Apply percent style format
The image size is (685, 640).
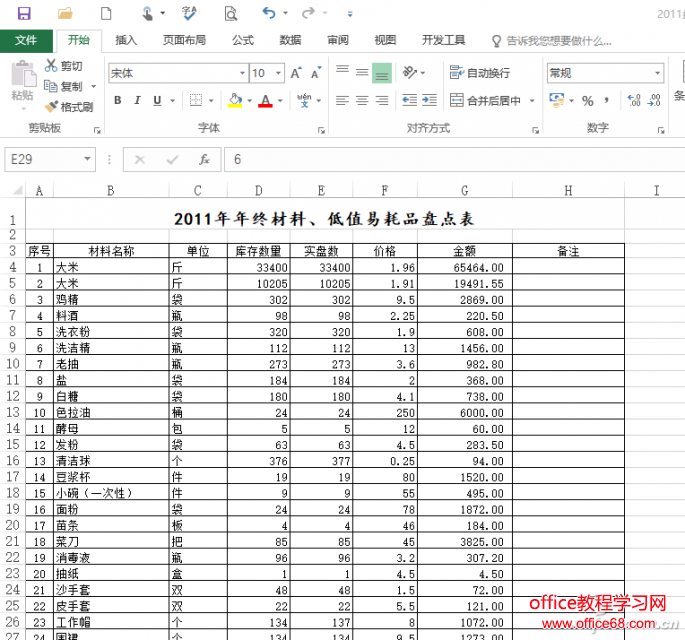[588, 101]
